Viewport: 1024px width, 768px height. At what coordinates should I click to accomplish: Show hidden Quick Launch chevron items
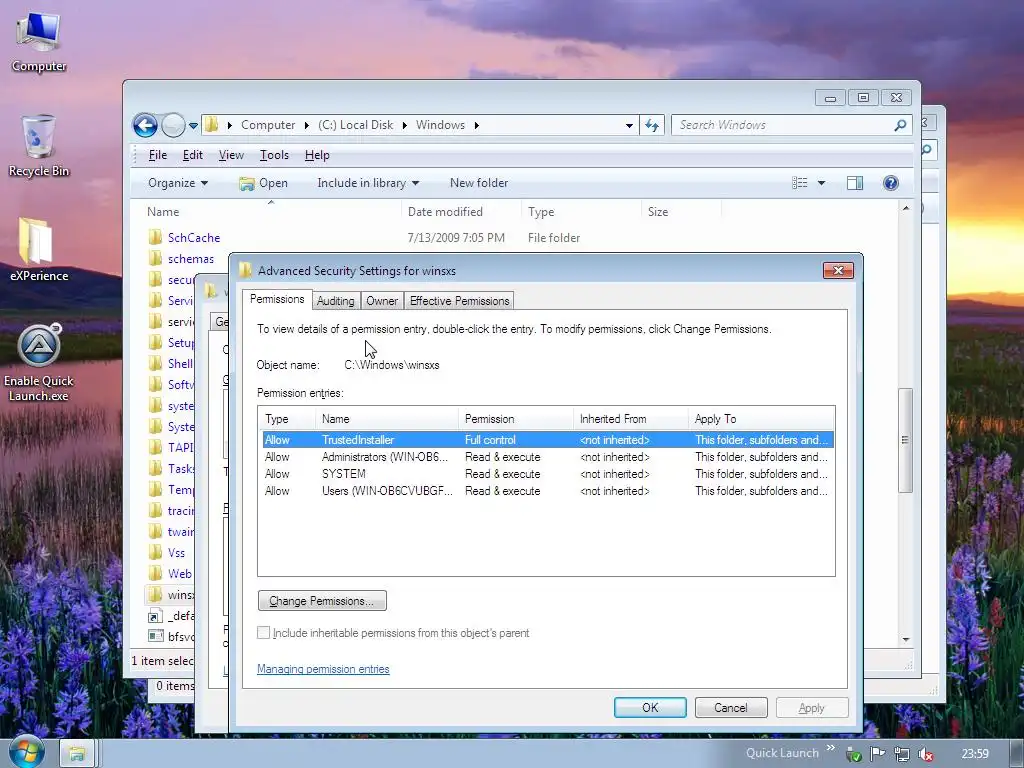(x=830, y=748)
